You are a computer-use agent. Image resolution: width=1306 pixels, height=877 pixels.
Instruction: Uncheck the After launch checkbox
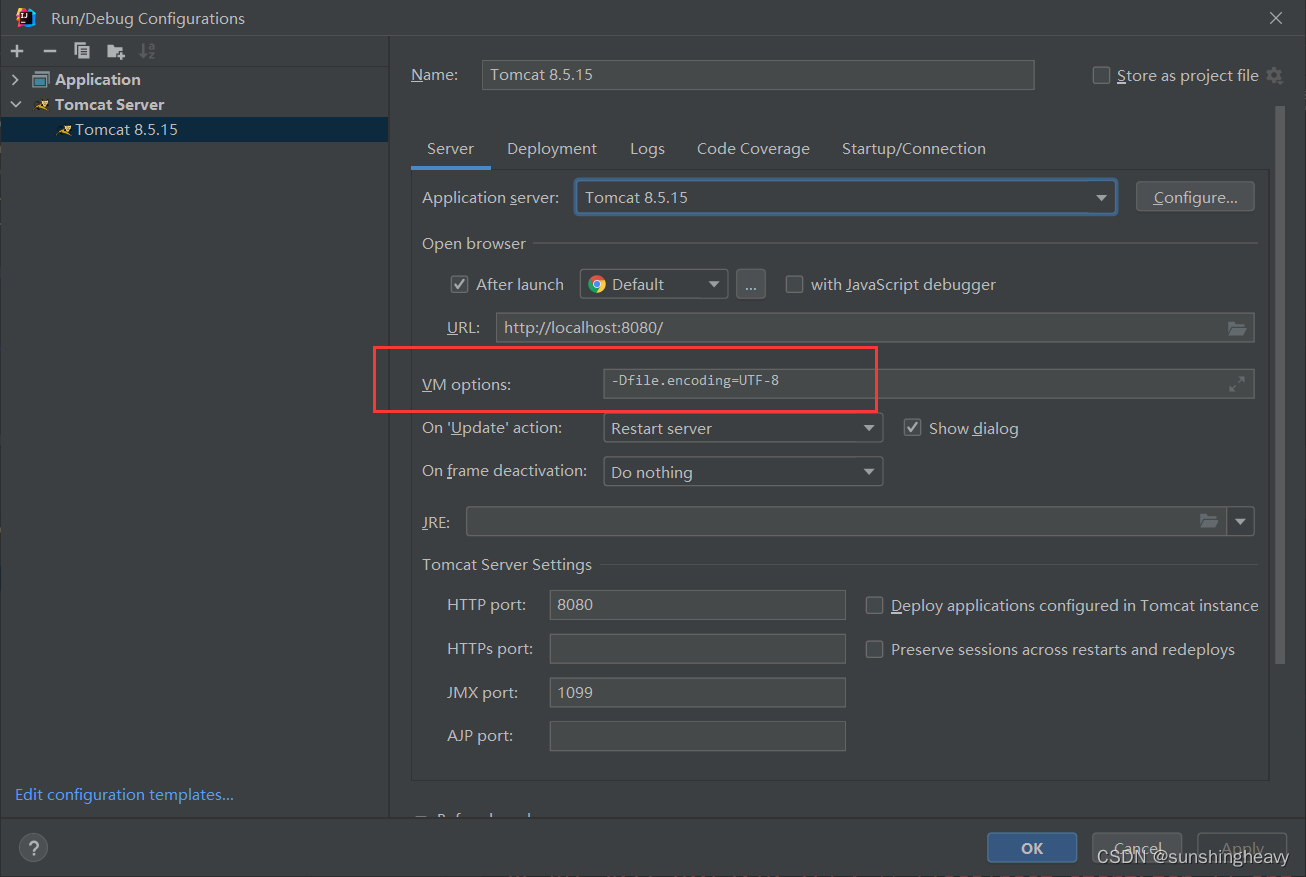coord(459,284)
